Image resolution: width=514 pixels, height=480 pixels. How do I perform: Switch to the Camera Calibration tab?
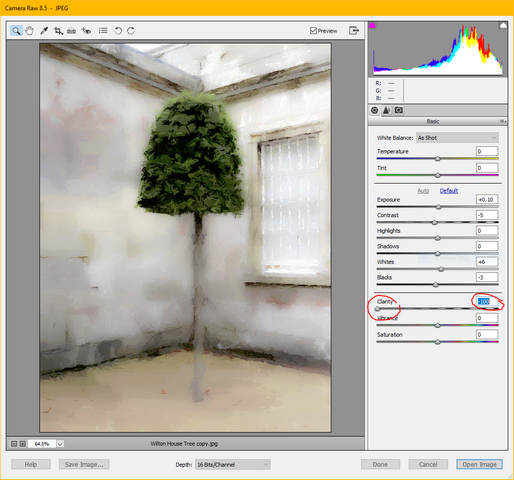click(x=399, y=110)
